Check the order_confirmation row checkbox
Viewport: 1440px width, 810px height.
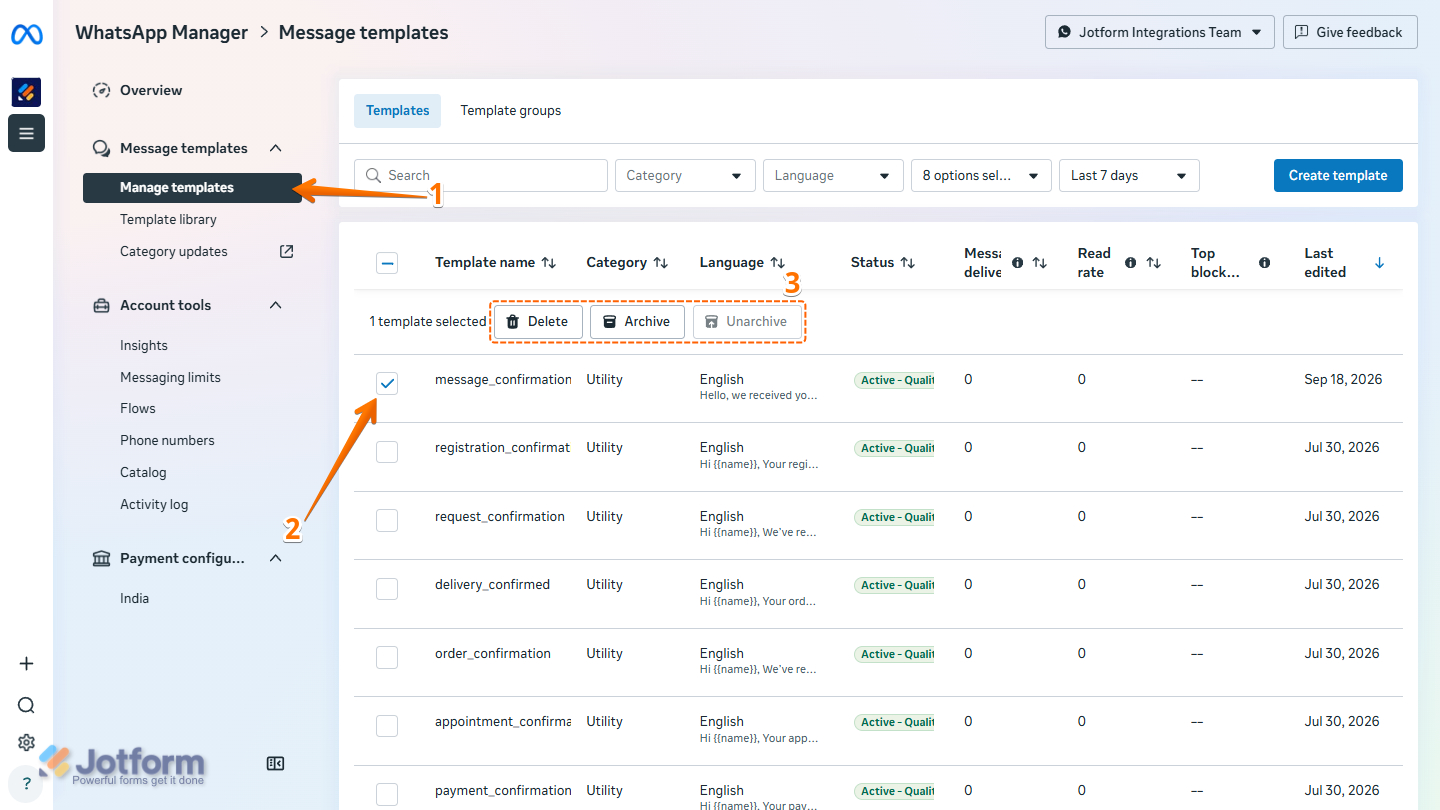pos(387,657)
